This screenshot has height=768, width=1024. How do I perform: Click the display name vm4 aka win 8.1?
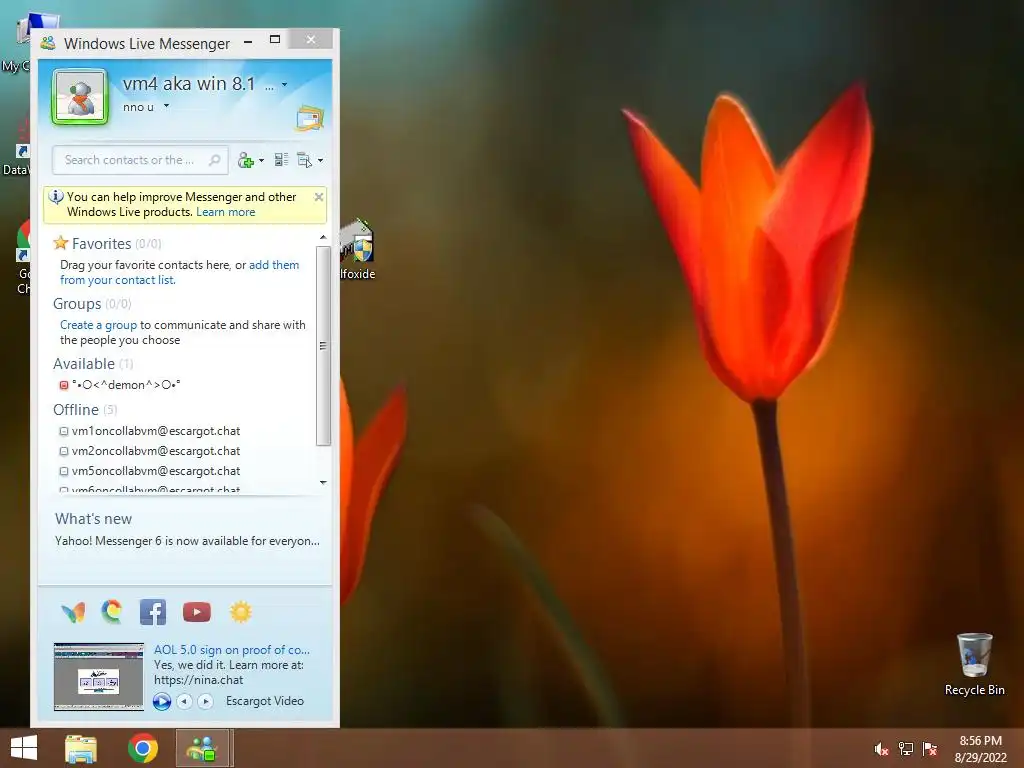189,84
